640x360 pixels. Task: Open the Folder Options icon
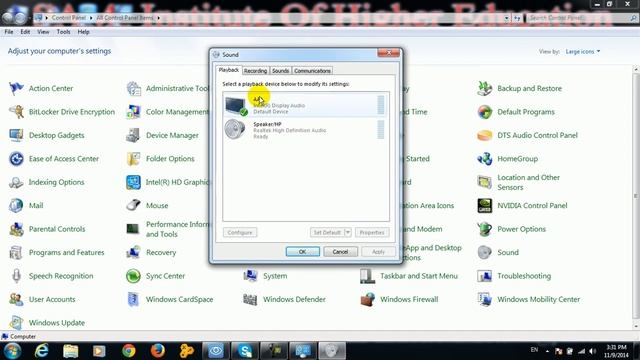pos(133,159)
